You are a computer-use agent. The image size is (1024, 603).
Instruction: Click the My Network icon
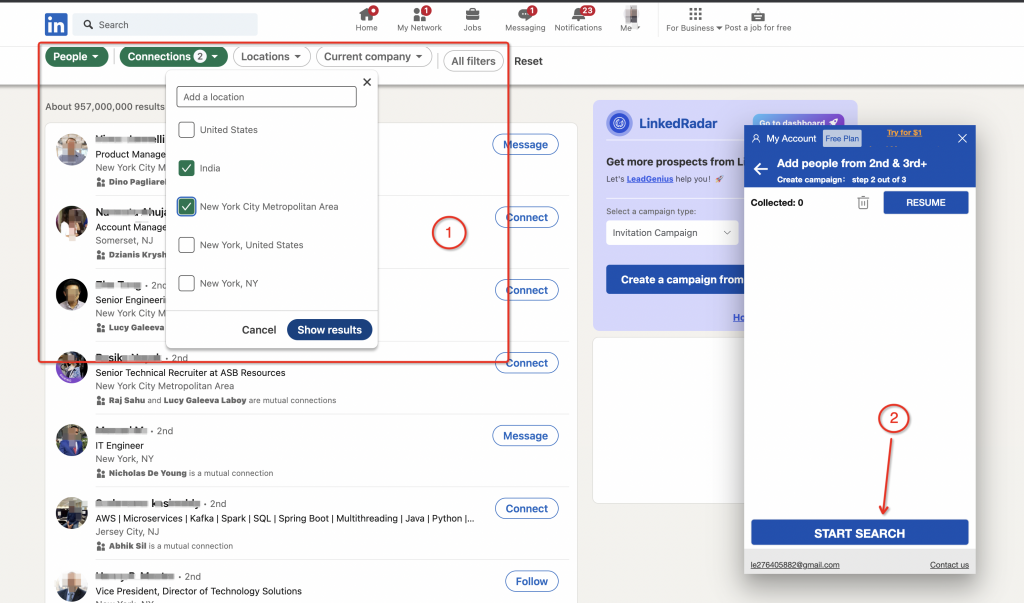coord(419,15)
